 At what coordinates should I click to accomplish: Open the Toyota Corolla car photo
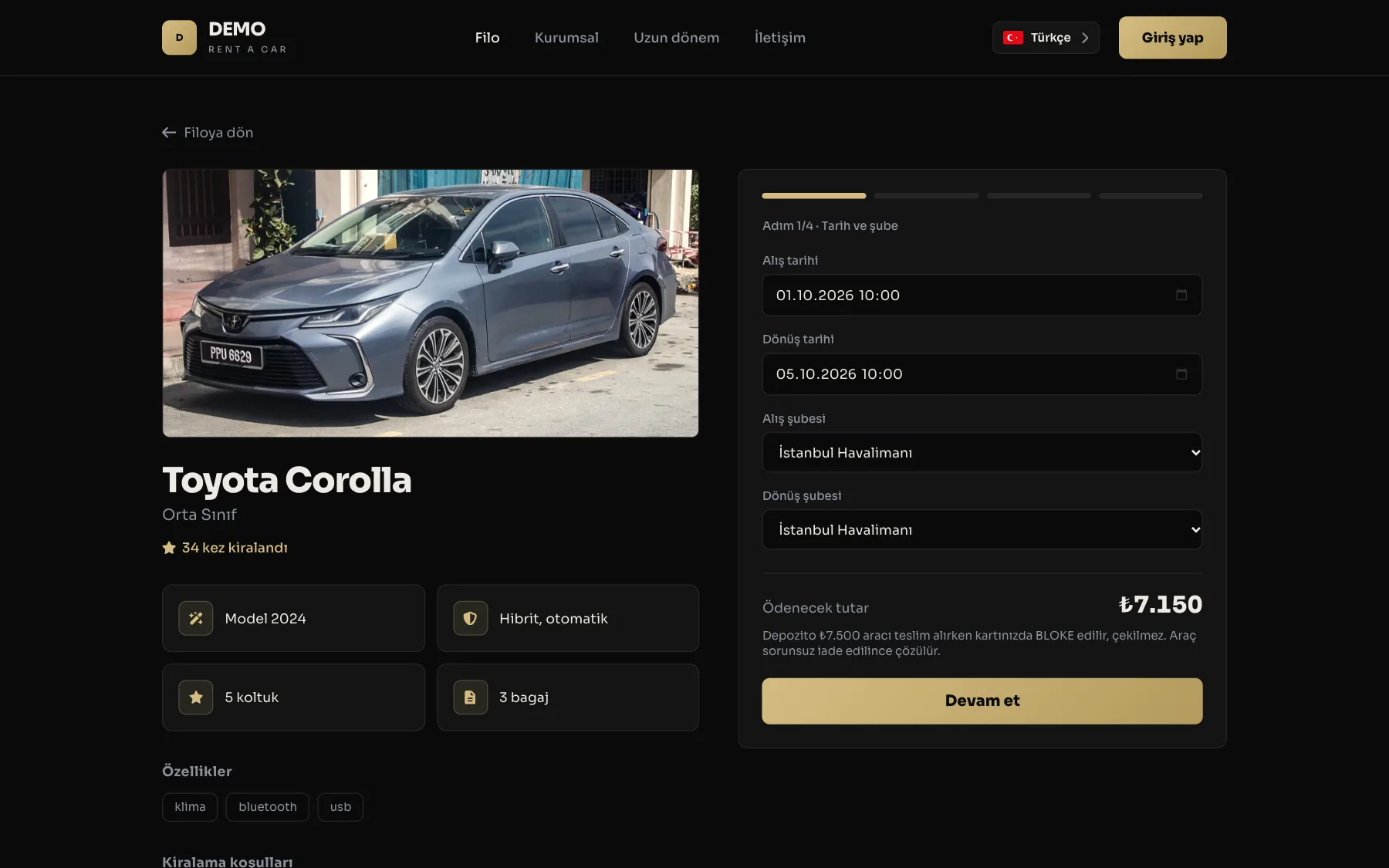point(431,303)
